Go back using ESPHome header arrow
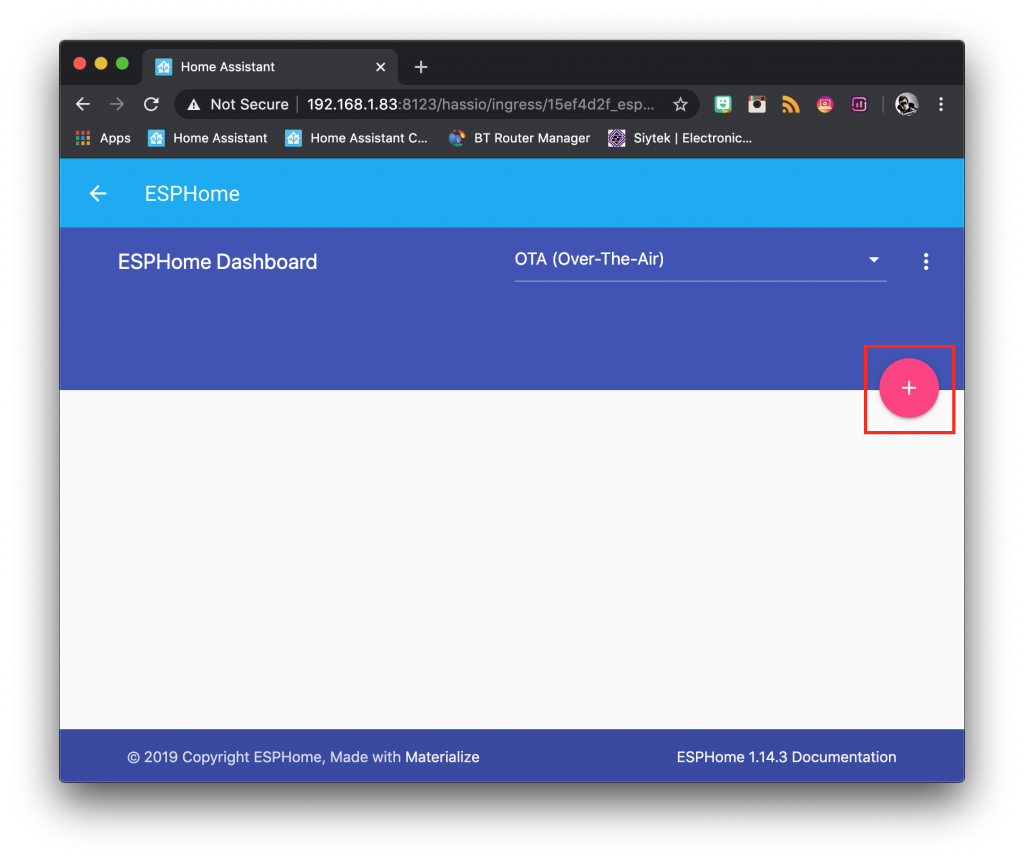 point(98,193)
